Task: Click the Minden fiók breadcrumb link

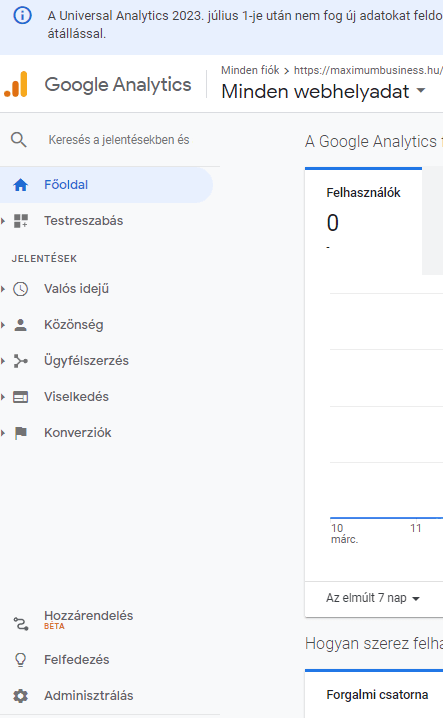Action: point(250,70)
